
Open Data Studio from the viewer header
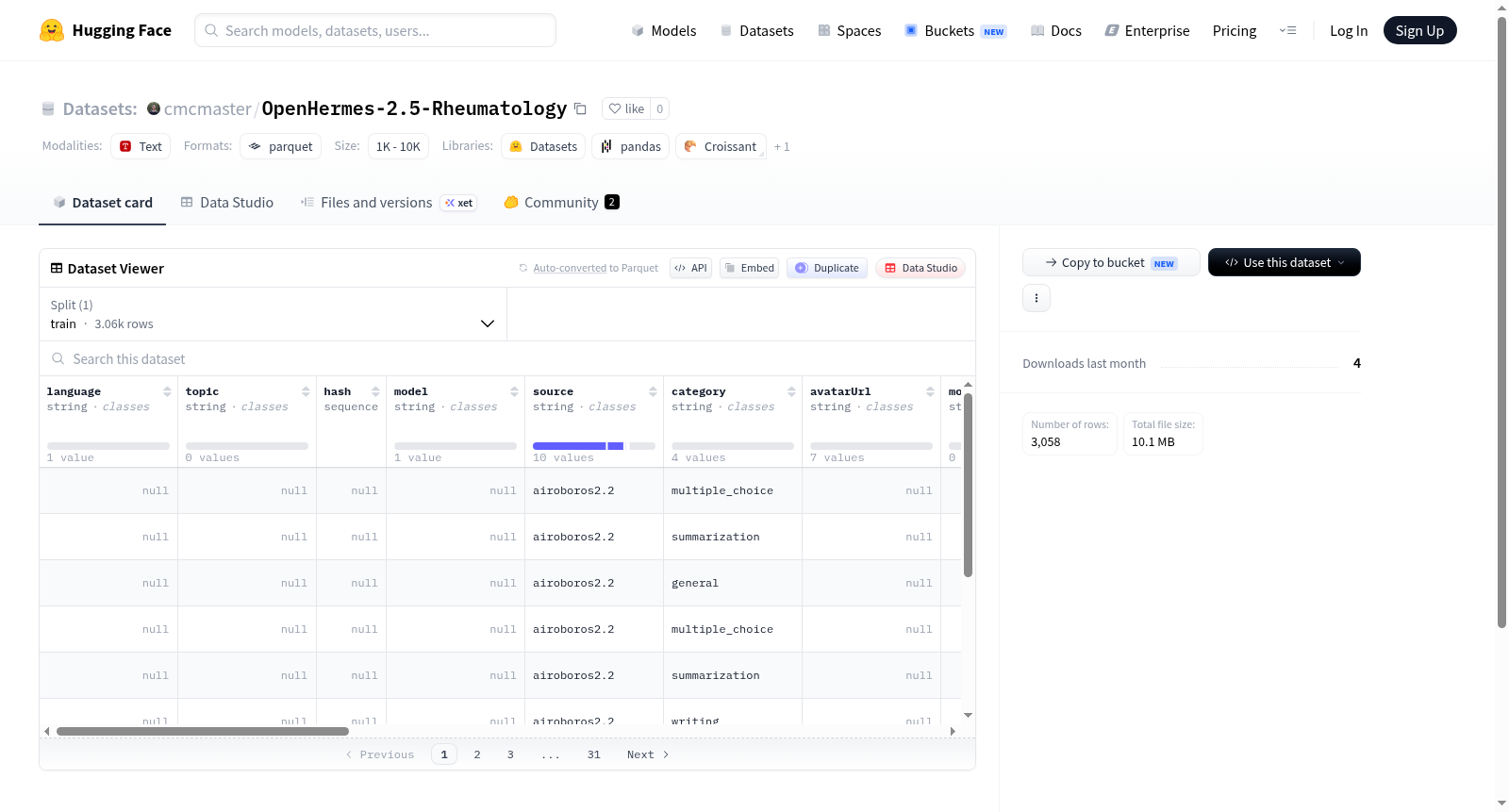coord(920,268)
